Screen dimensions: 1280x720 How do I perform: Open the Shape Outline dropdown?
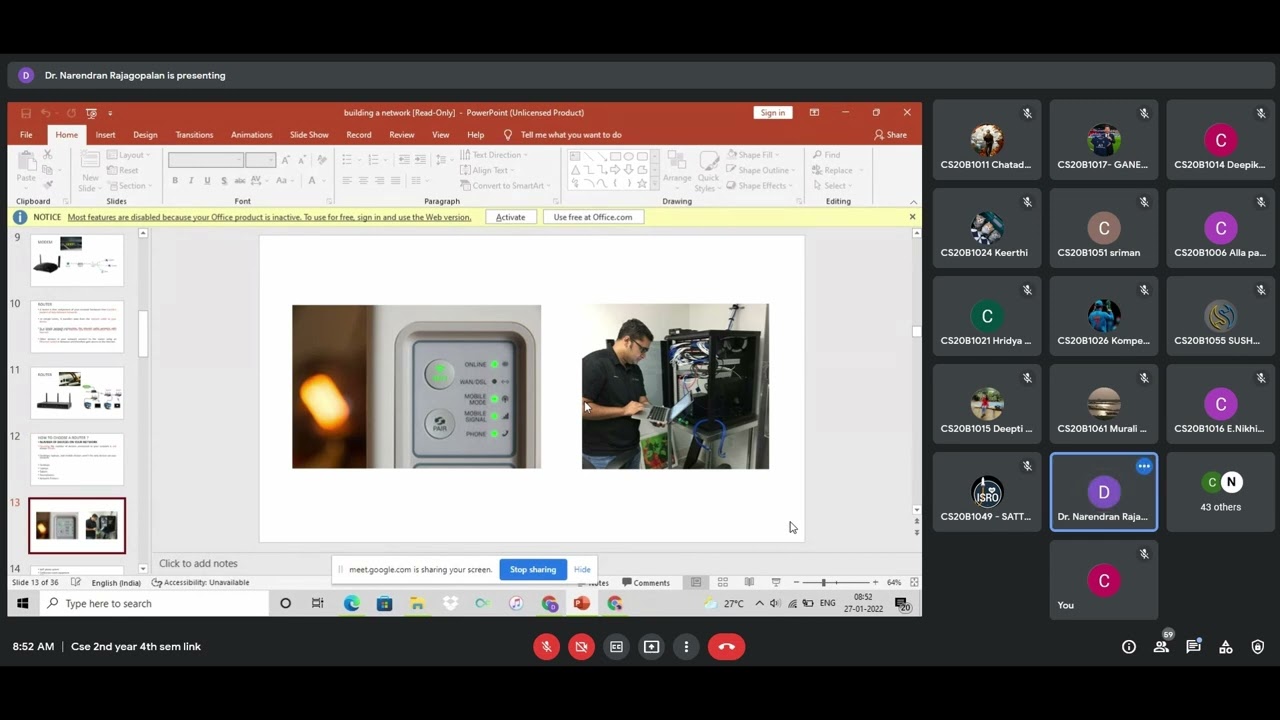click(x=761, y=170)
